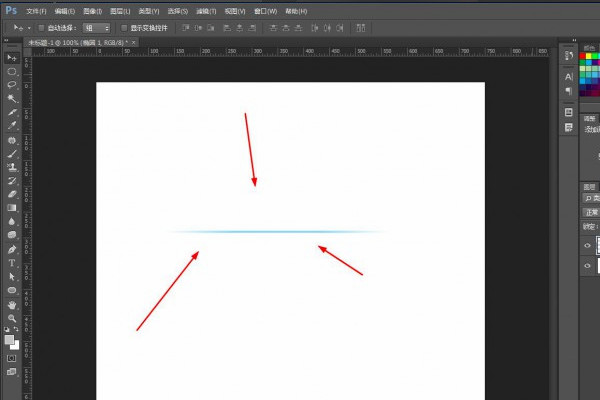The width and height of the screenshot is (600, 400).
Task: Click distribute horizontal centers button
Action: 327,28
